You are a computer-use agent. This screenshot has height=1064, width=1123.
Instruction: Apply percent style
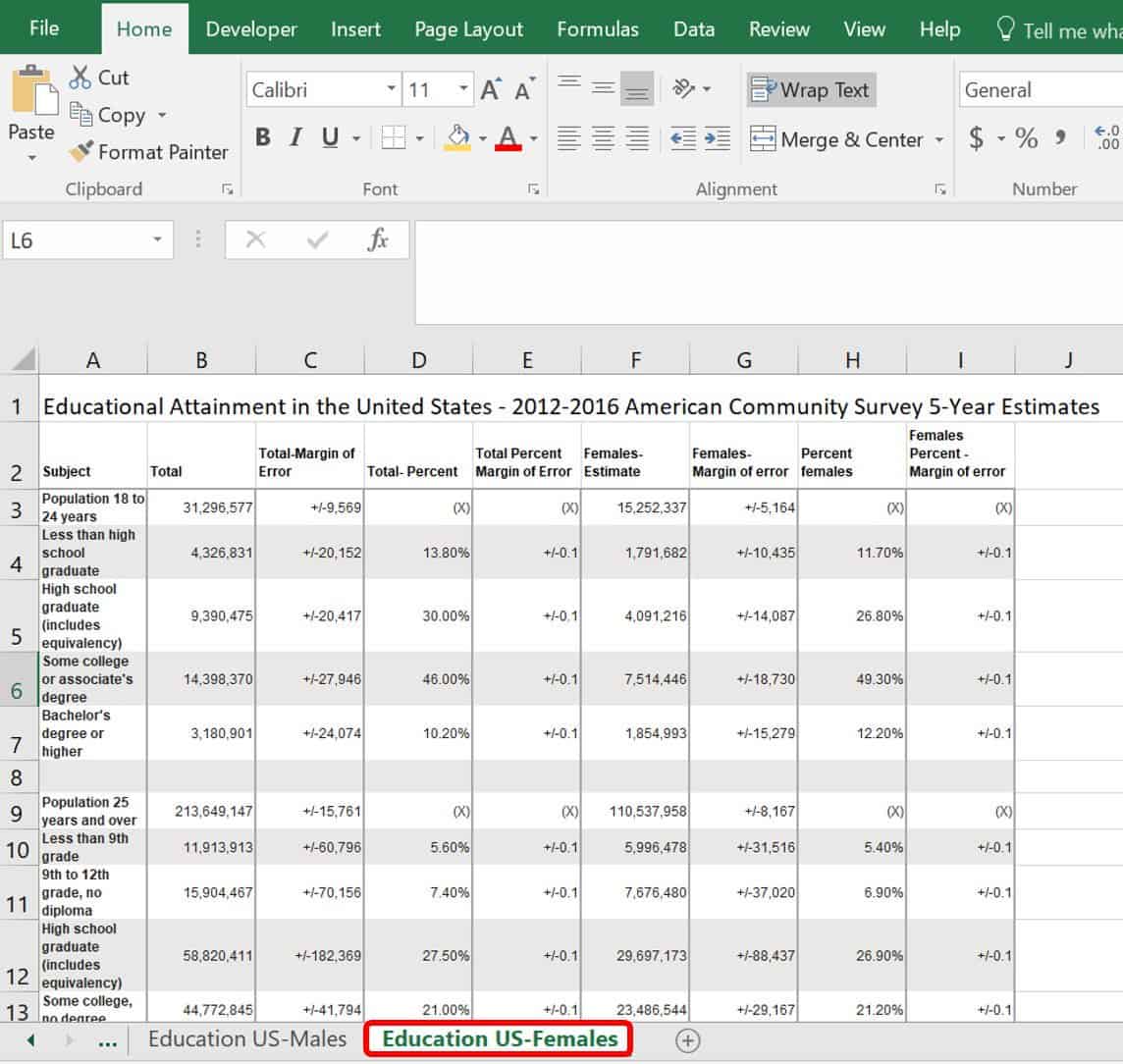(1027, 136)
